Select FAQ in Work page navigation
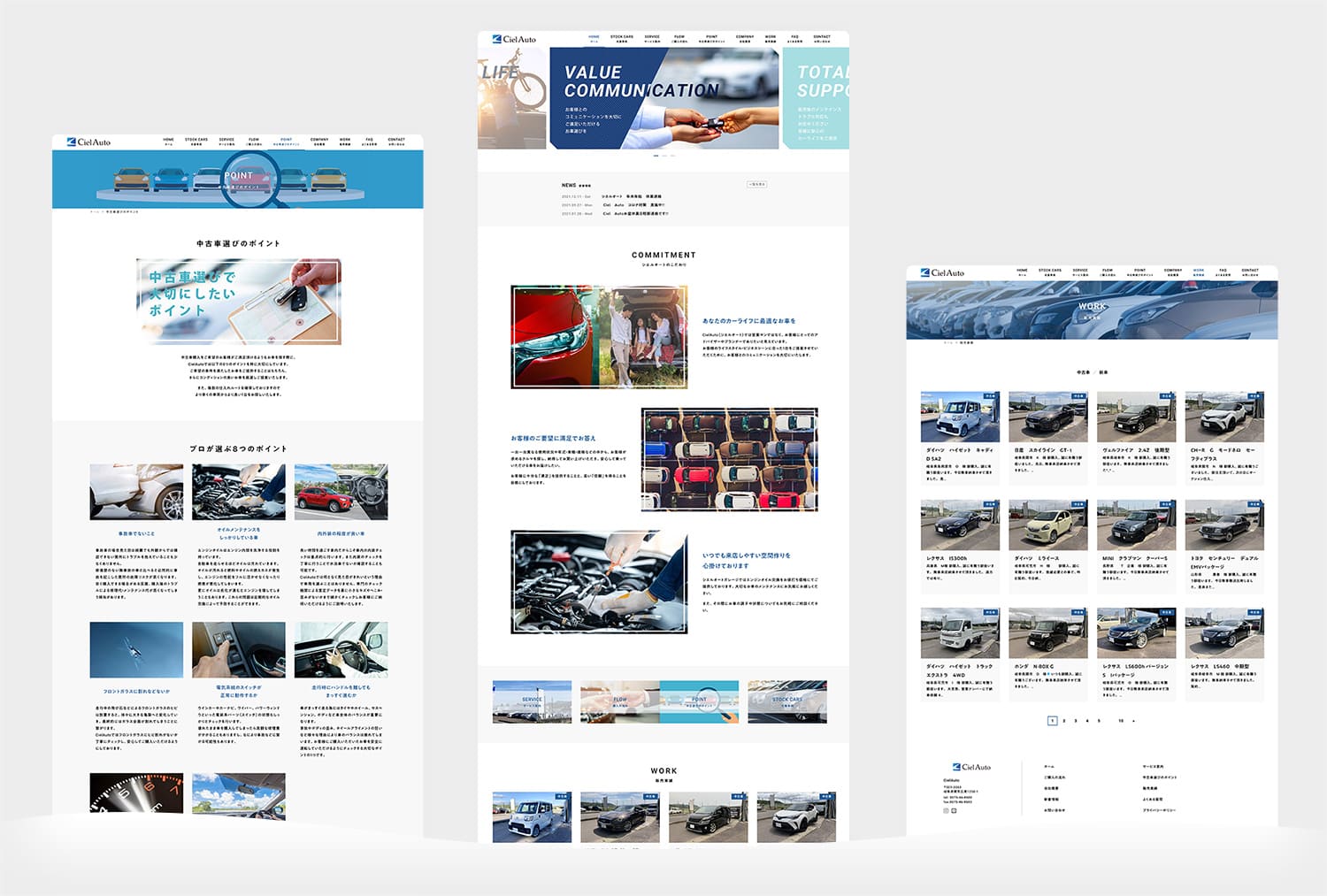 (1223, 272)
